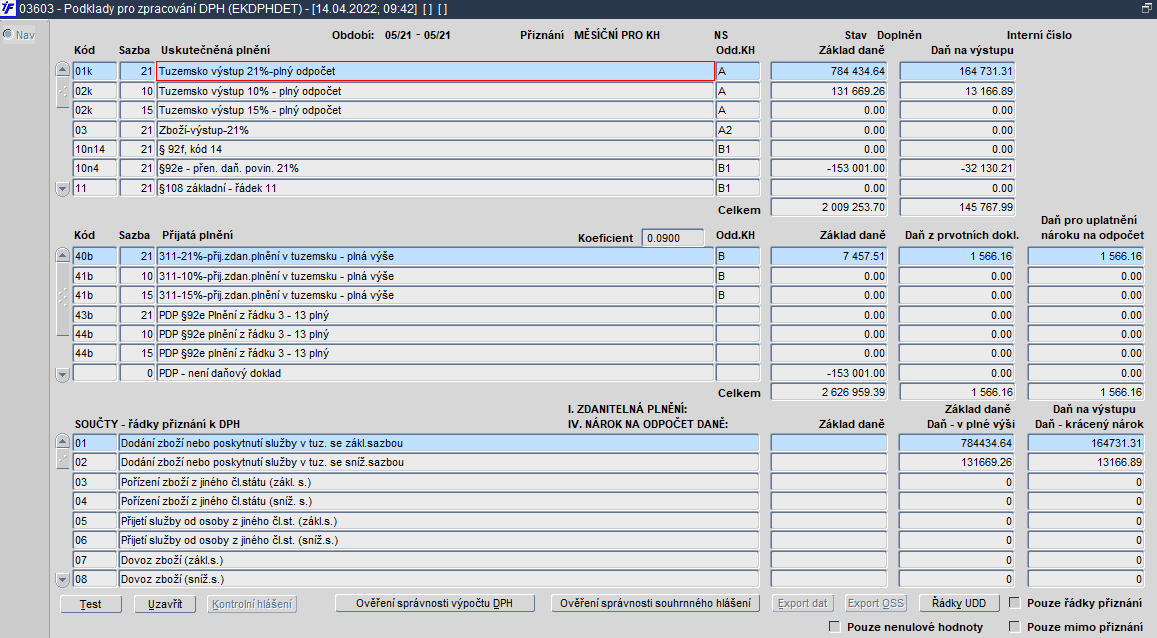Enable Pouze řádky přiznání checkbox

1015,603
